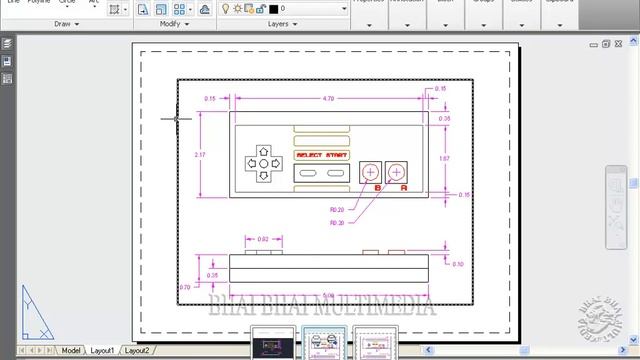Switch to the Layout2 tab
Image resolution: width=640 pixels, height=360 pixels.
[x=137, y=350]
